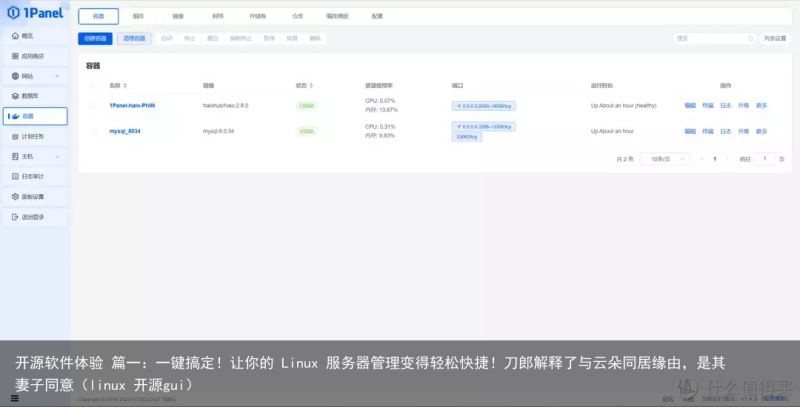
Task: Click the mysql:8.0.34 image cell
Action: click(x=218, y=131)
